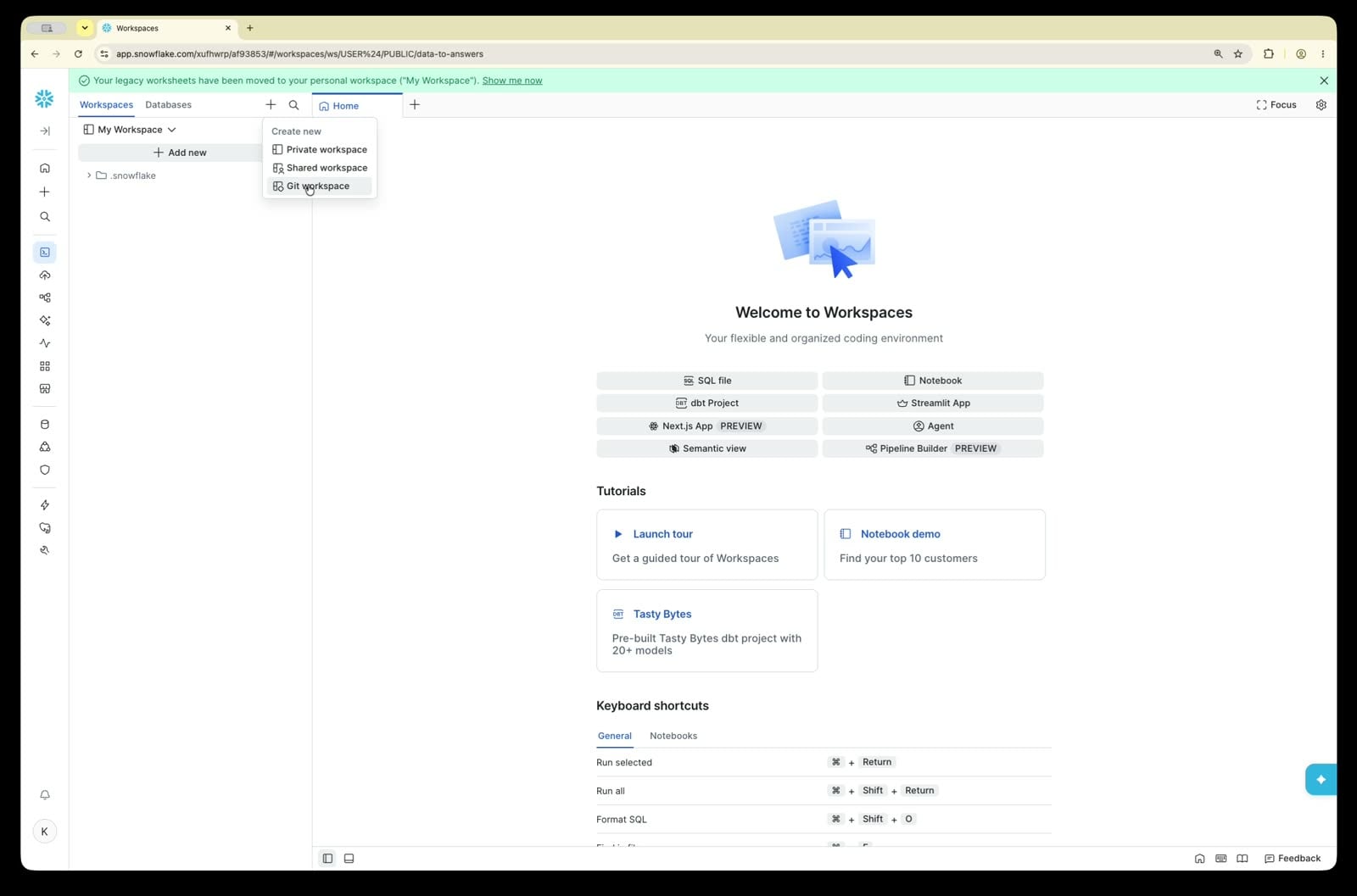Select the Home editor tab
This screenshot has height=896, width=1357.
point(357,106)
